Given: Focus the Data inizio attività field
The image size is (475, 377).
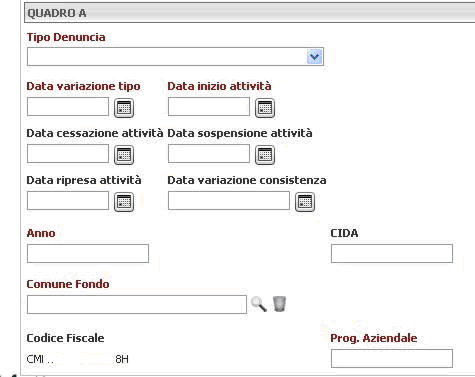Looking at the screenshot, I should pos(209,107).
